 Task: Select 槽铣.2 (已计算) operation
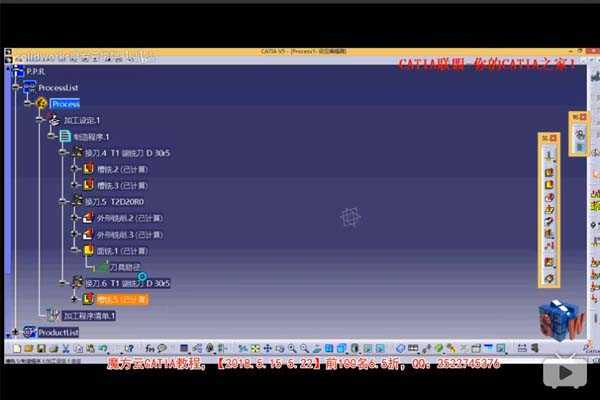coord(122,169)
